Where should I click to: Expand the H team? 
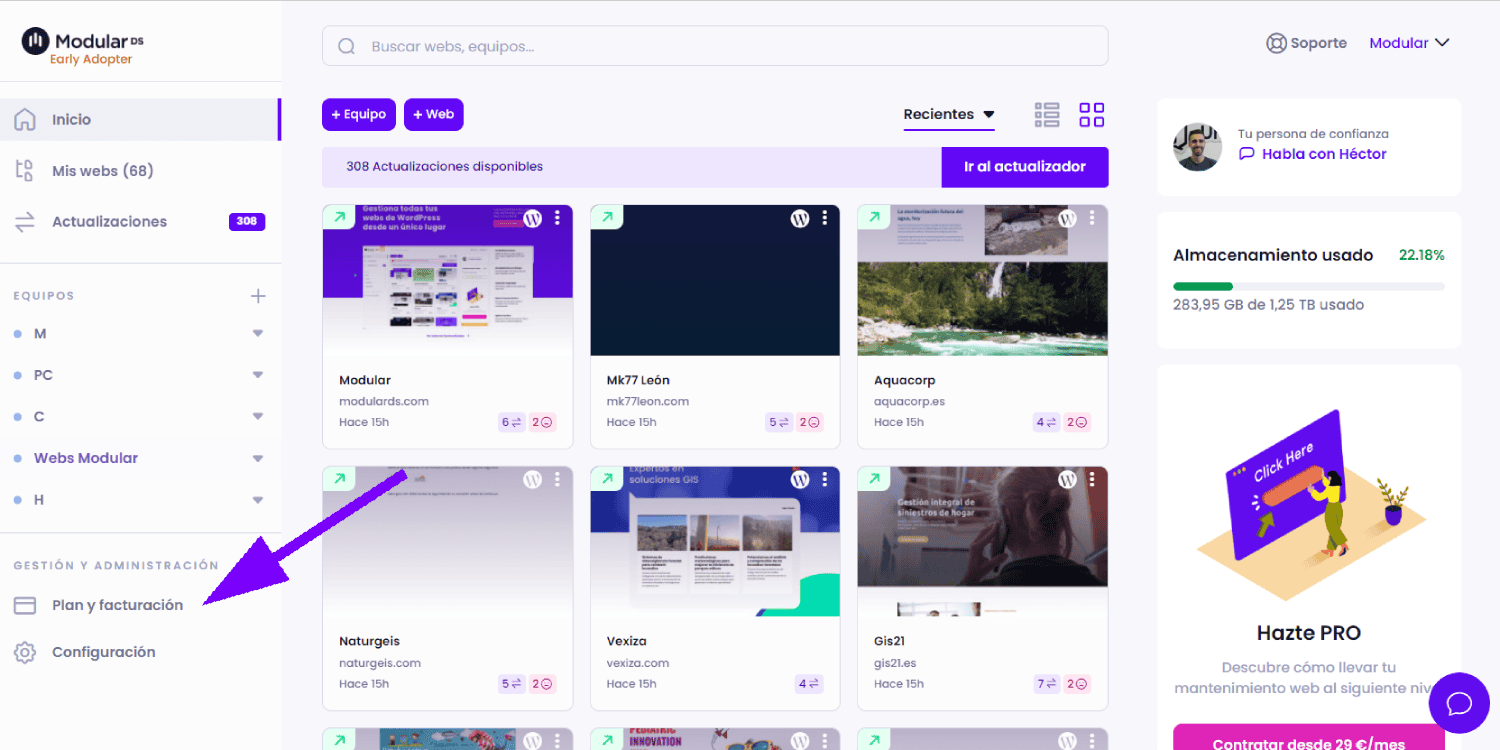(x=258, y=499)
